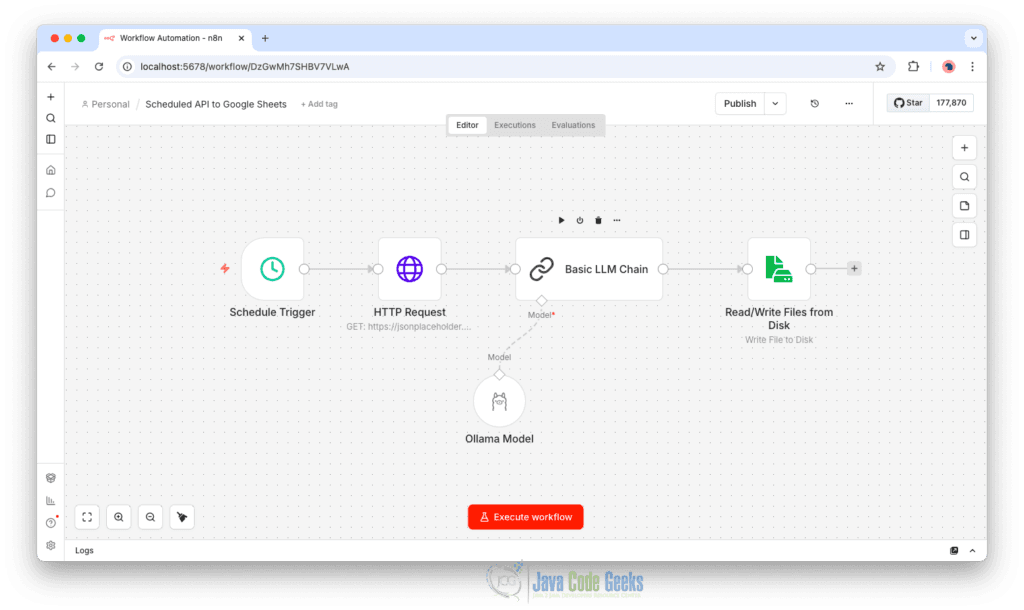This screenshot has height=610, width=1024.
Task: Toggle right side panel icon on canvas
Action: [x=965, y=234]
